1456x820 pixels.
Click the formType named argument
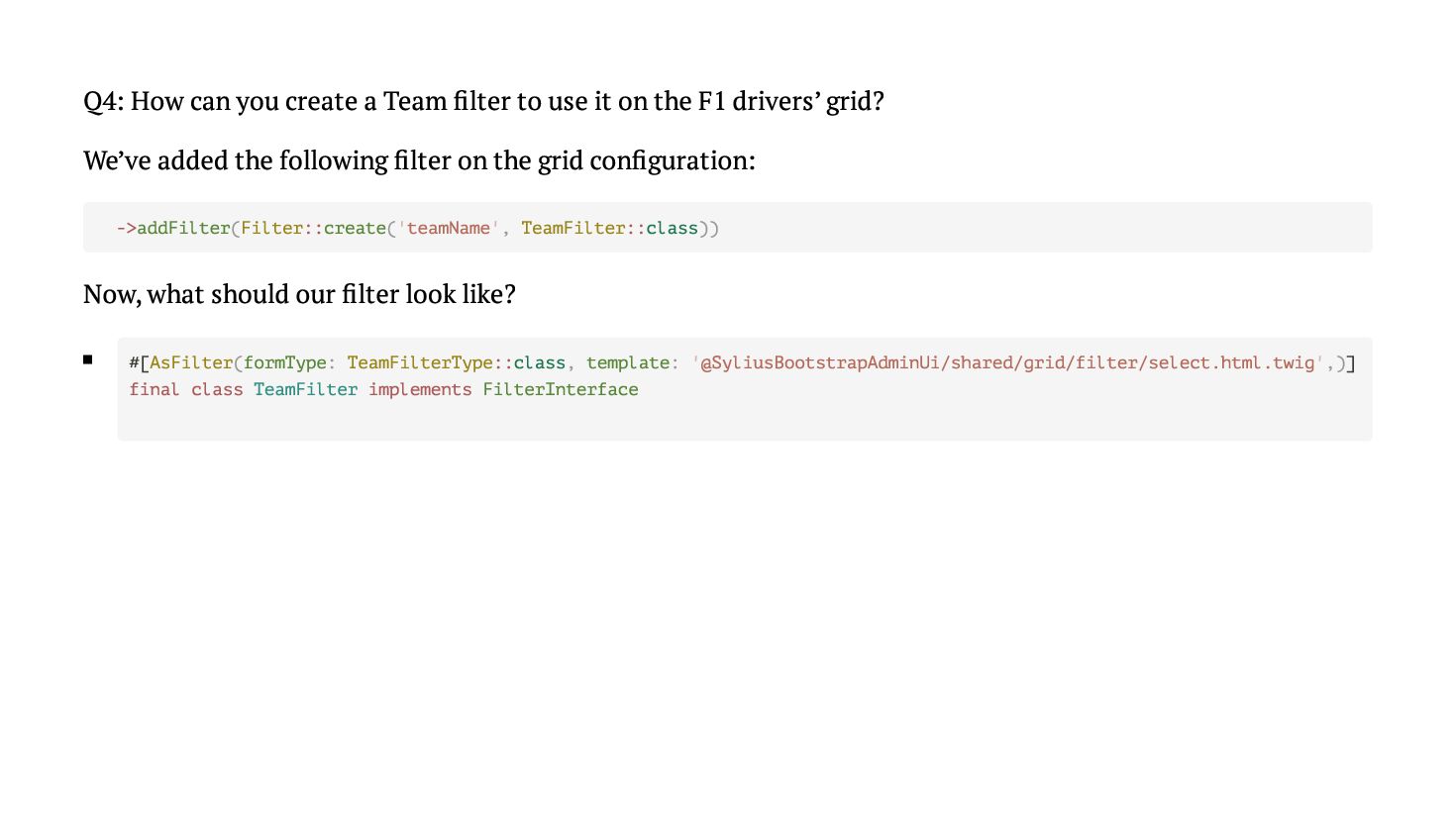(x=284, y=362)
